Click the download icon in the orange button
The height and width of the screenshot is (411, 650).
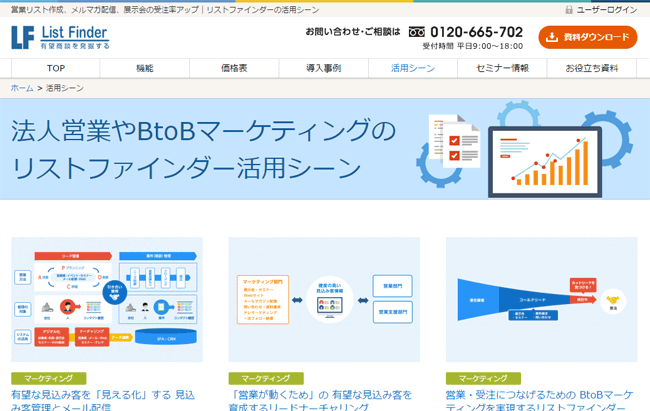551,37
